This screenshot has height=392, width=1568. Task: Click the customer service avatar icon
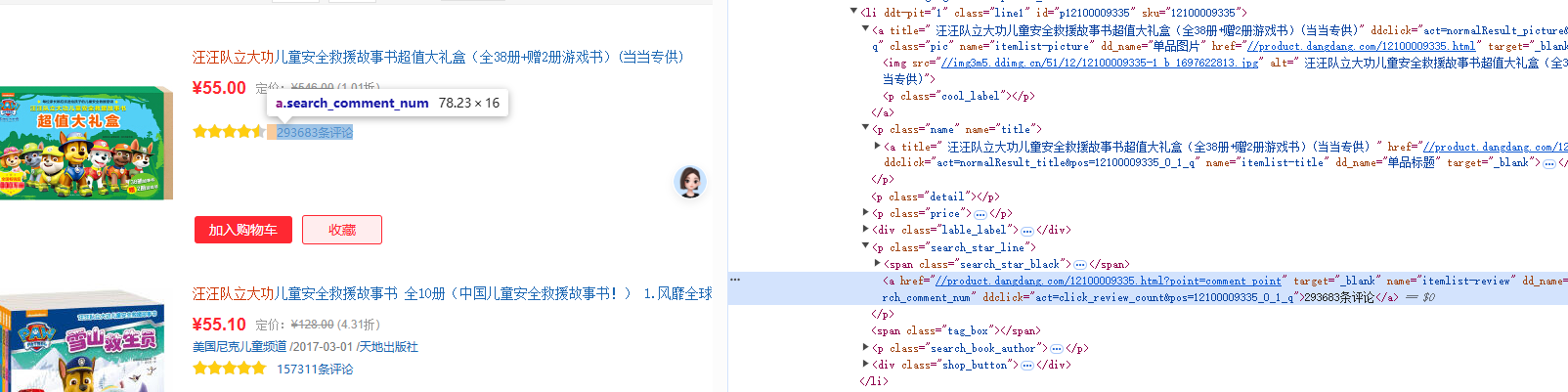tap(690, 182)
